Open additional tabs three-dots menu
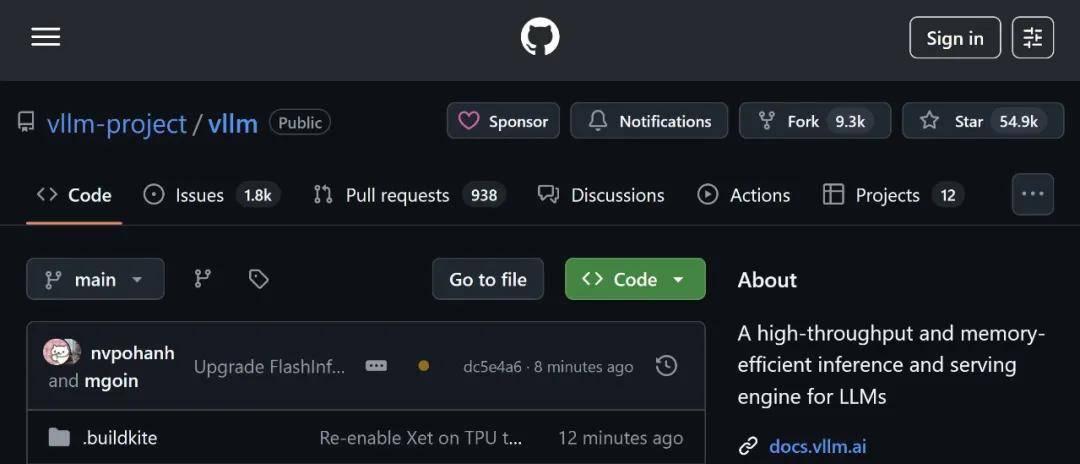The width and height of the screenshot is (1080, 464). 1032,194
